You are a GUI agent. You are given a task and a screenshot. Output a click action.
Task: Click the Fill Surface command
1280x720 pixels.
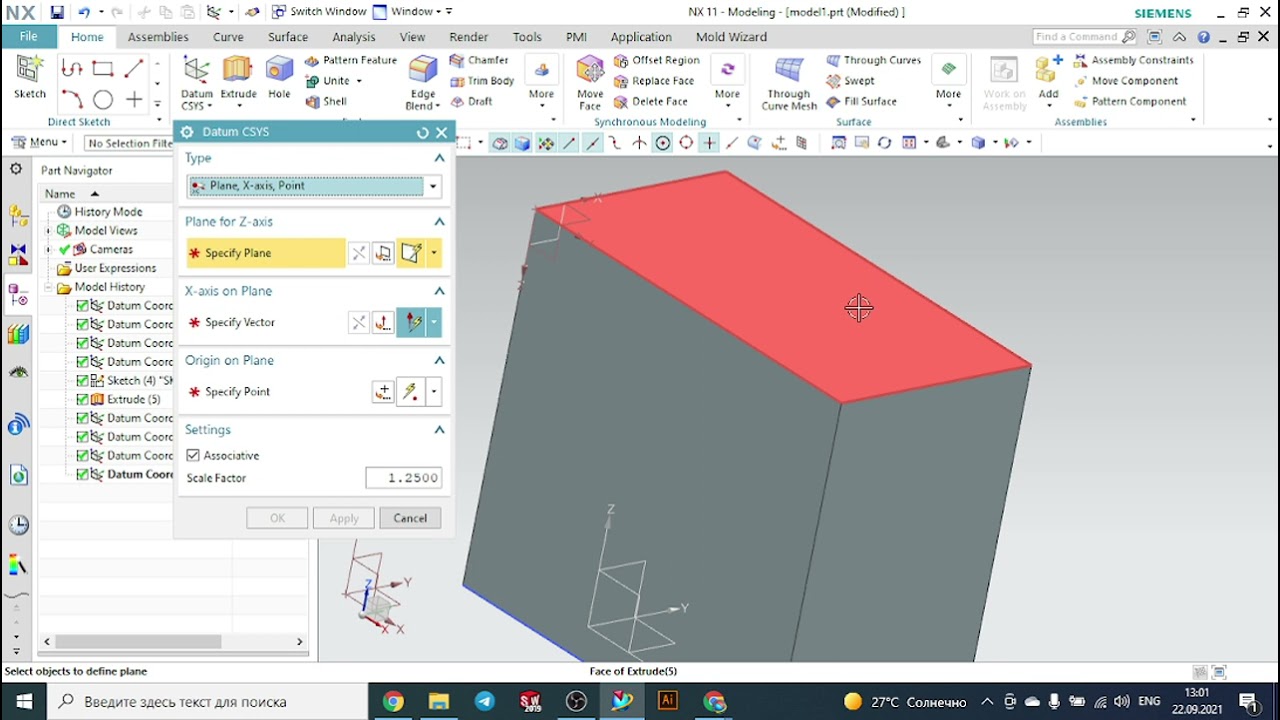tap(861, 101)
